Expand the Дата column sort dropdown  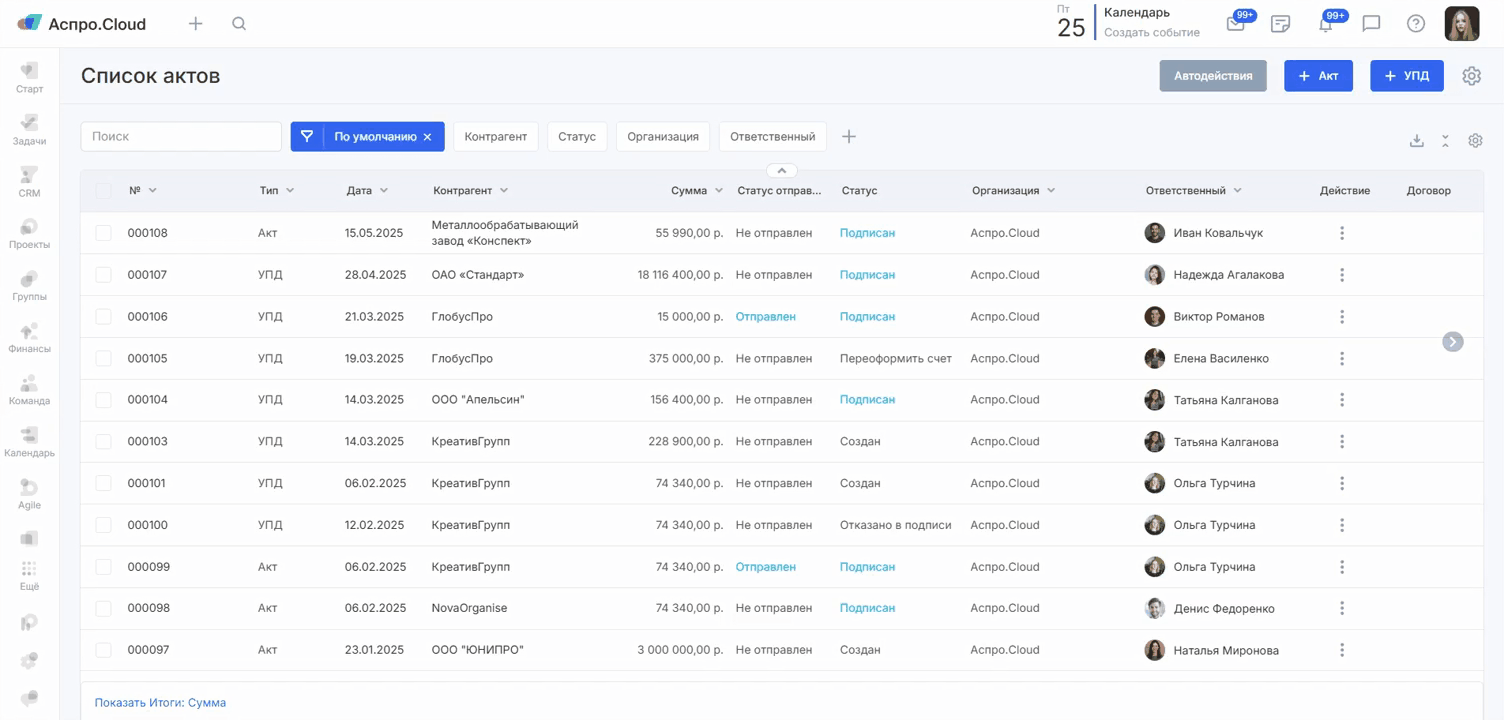click(384, 190)
